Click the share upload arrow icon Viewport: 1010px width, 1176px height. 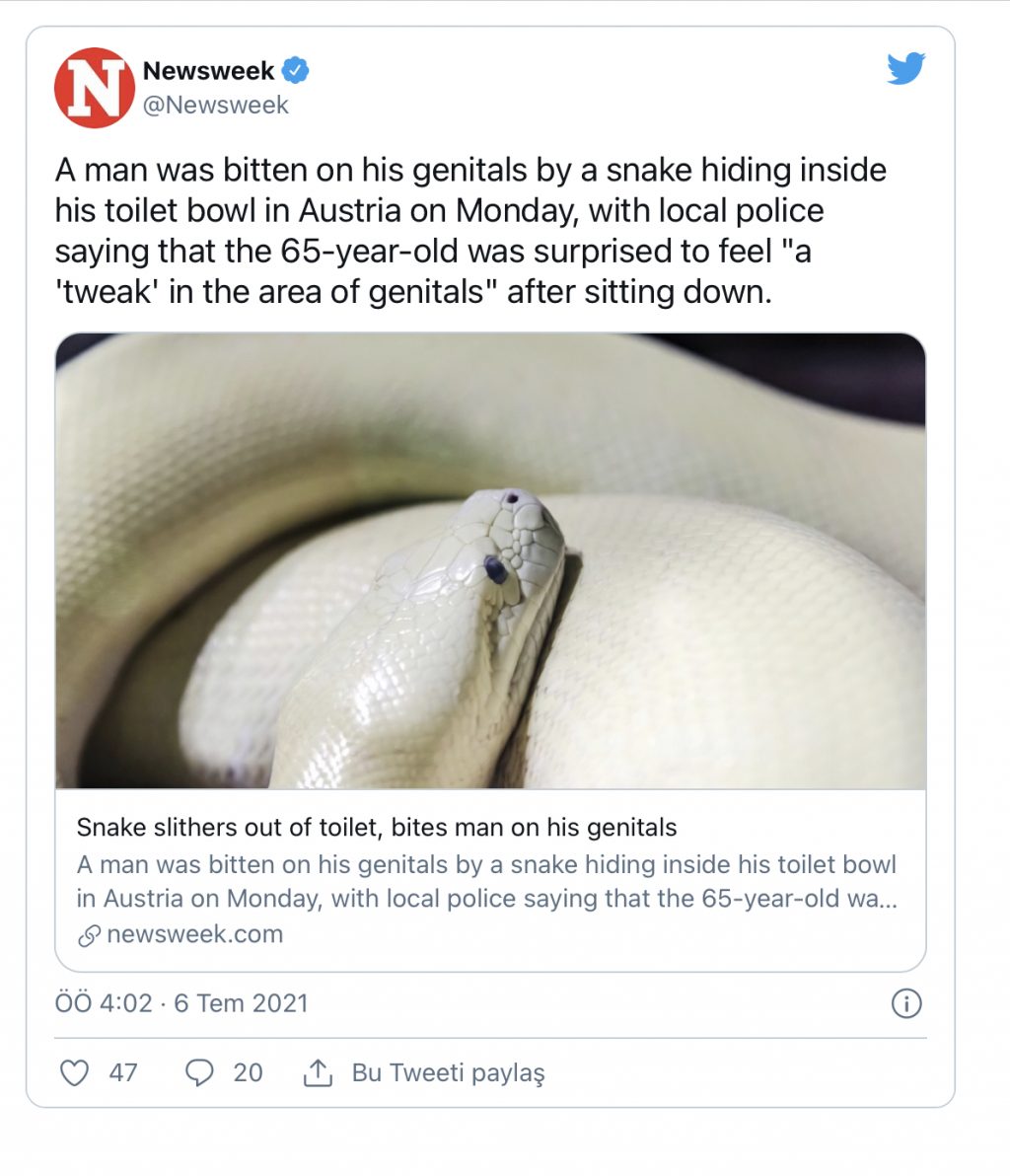pos(317,1072)
